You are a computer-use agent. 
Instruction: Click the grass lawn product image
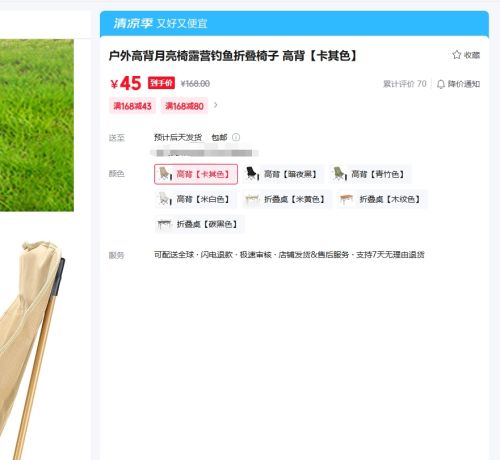pyautogui.click(x=37, y=125)
